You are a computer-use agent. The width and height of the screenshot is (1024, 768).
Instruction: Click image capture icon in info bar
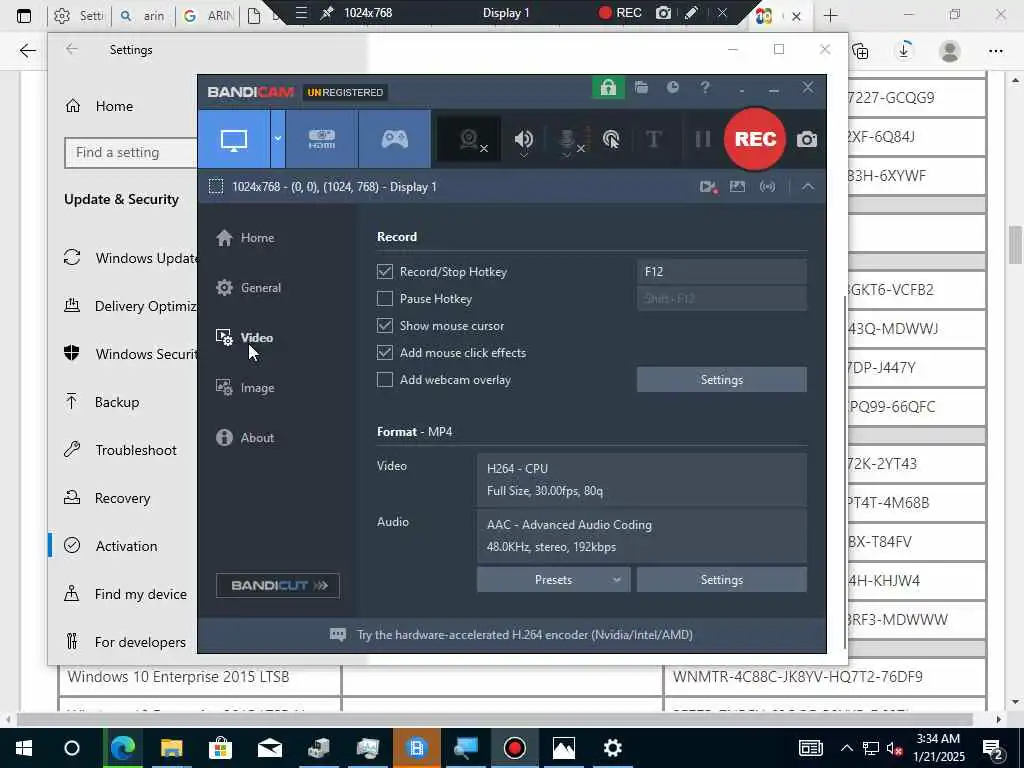pyautogui.click(x=737, y=187)
